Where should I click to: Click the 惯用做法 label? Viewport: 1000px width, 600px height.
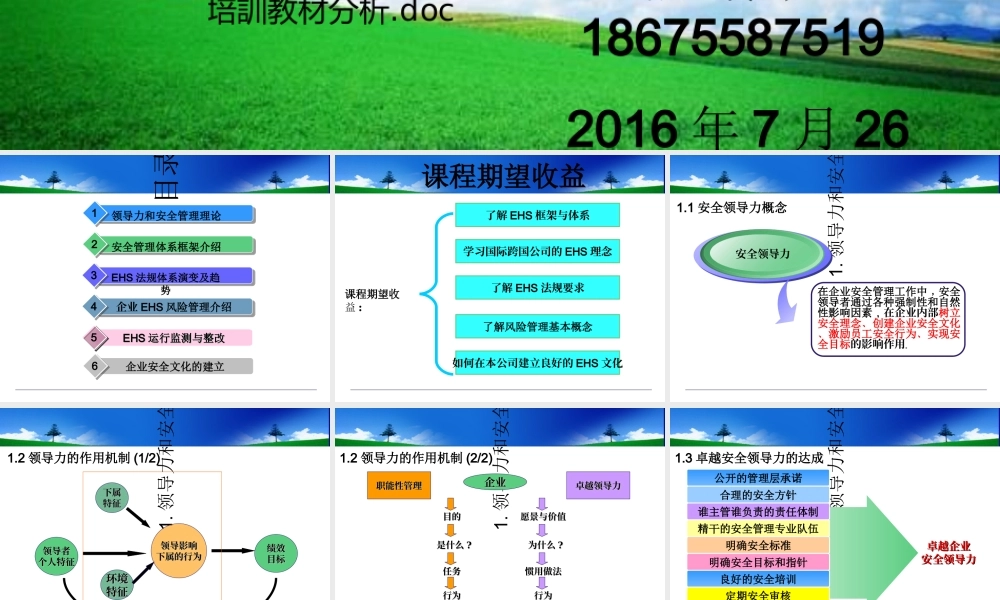click(x=543, y=571)
